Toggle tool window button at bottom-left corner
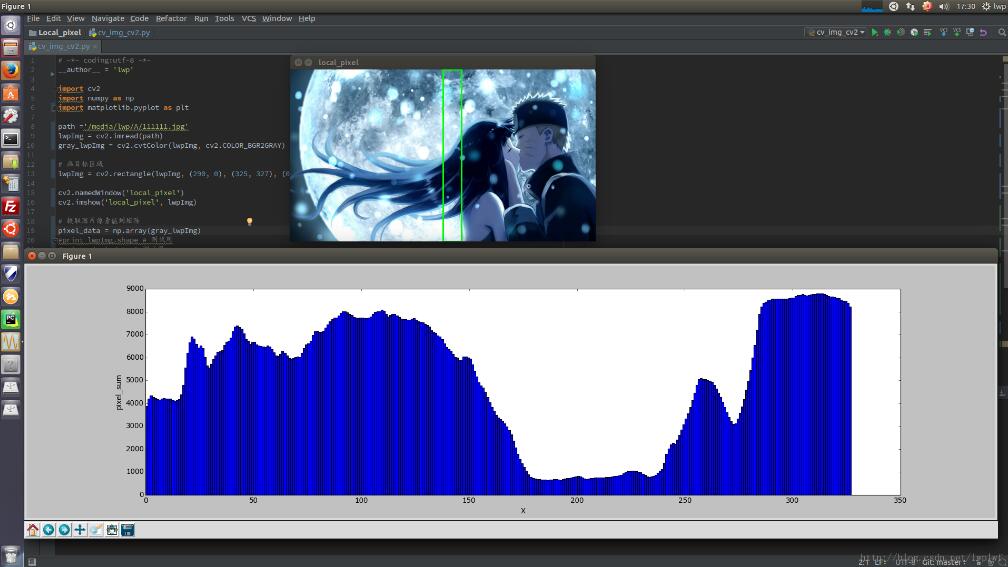 pos(32,562)
